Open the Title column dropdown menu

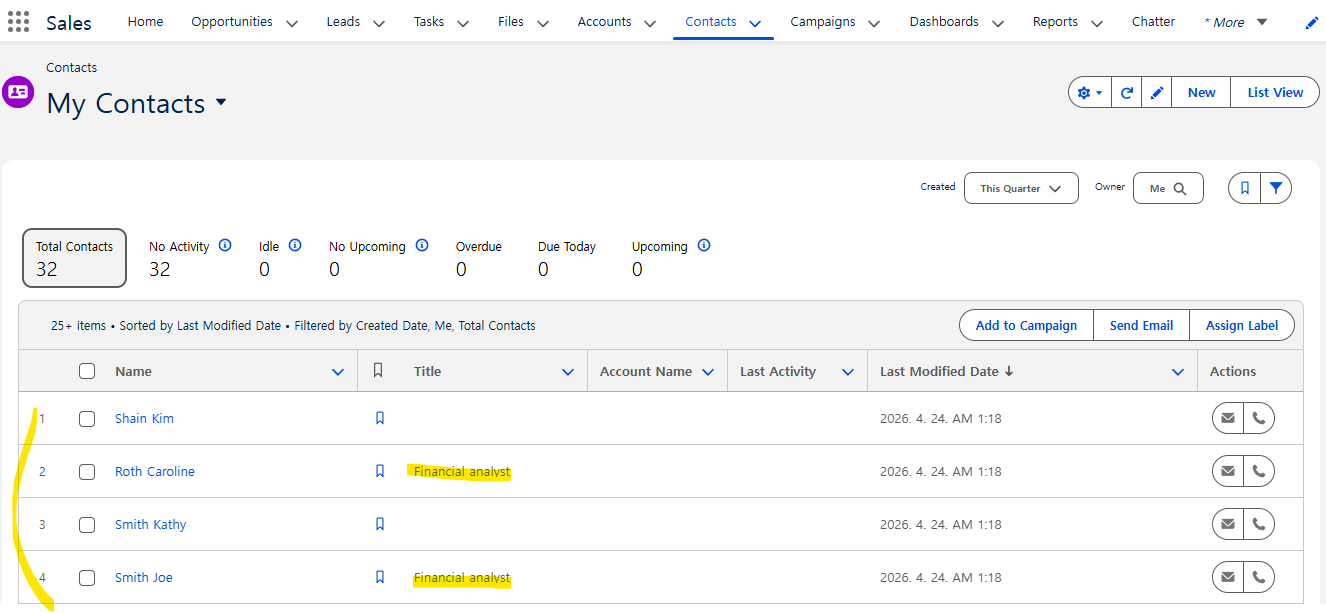tap(568, 372)
